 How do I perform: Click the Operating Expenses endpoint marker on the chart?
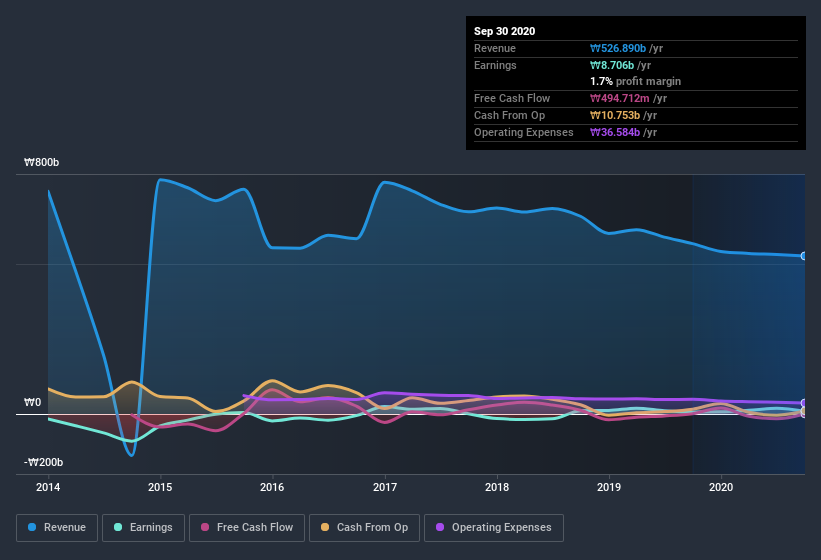[804, 403]
